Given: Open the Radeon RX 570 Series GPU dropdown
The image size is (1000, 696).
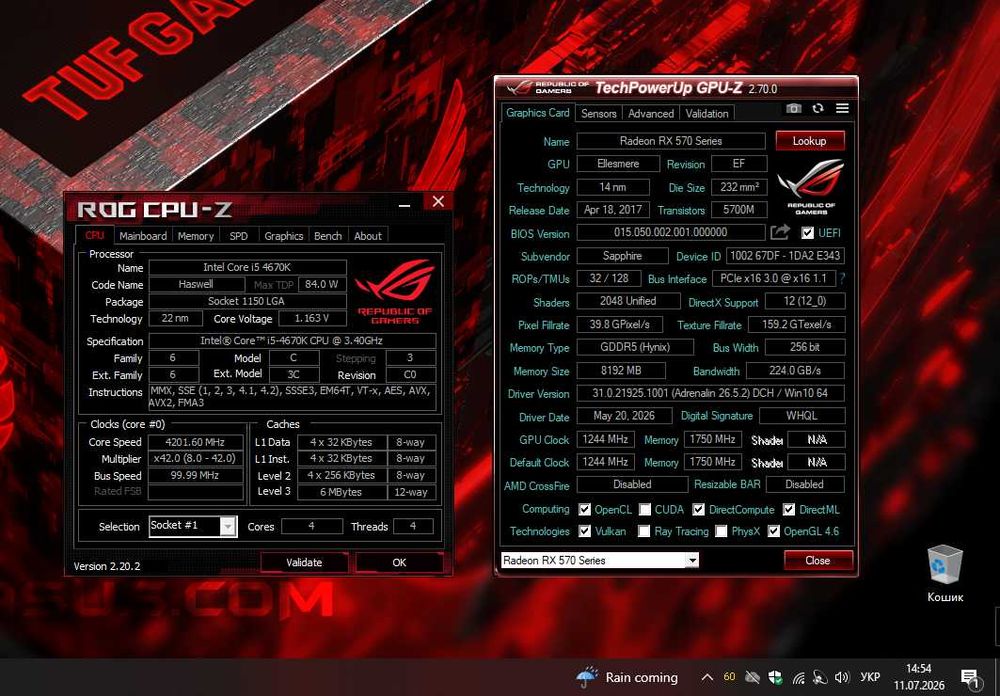Looking at the screenshot, I should [x=600, y=561].
